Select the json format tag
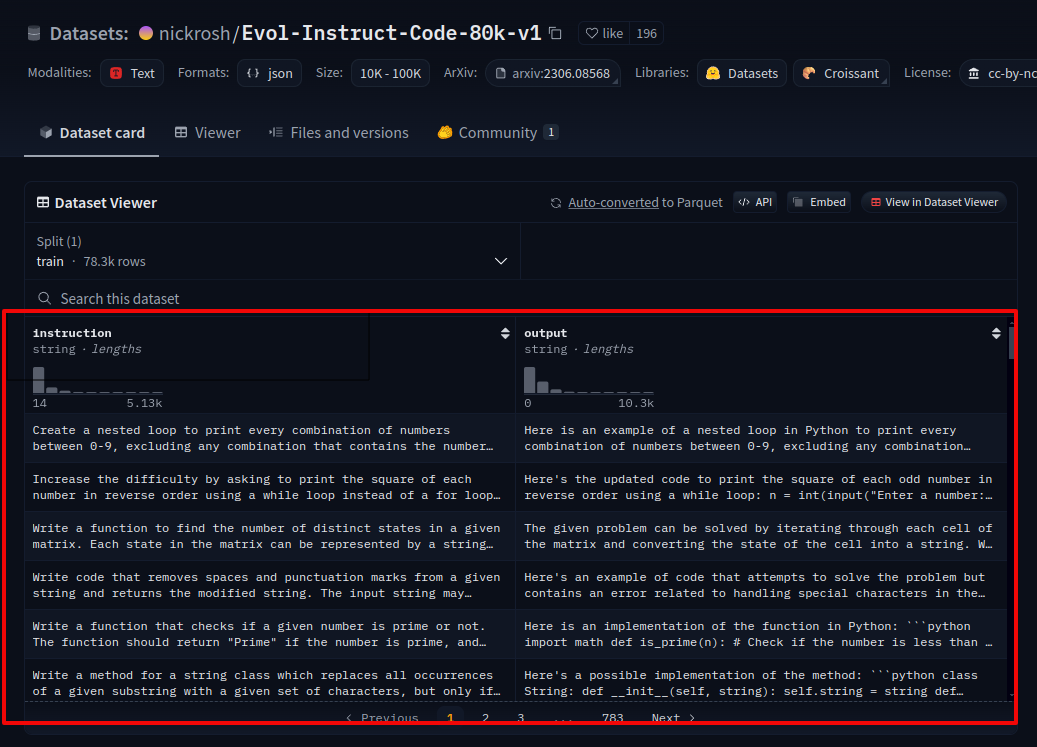 [x=270, y=73]
